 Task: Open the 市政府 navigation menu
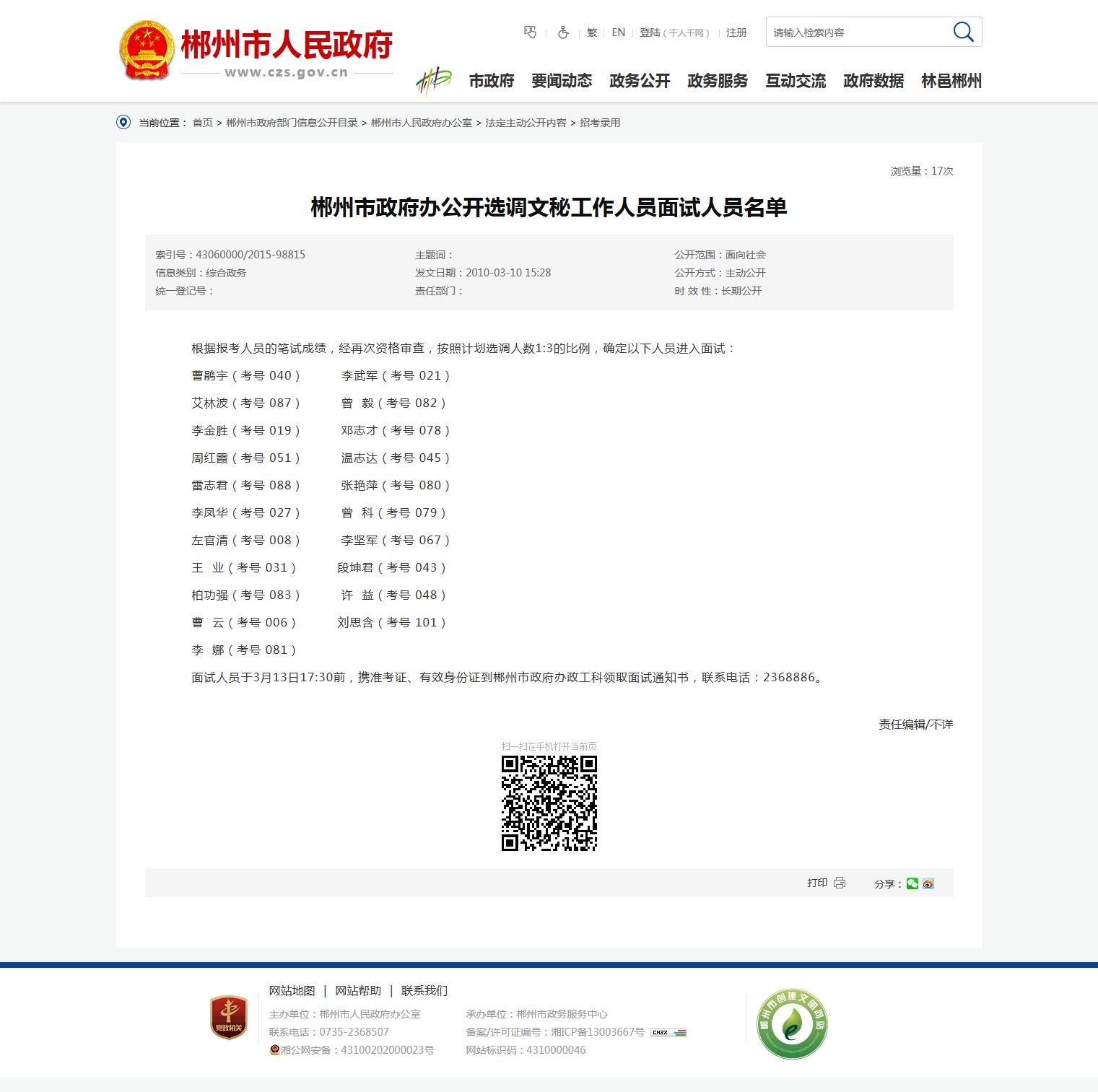point(491,81)
